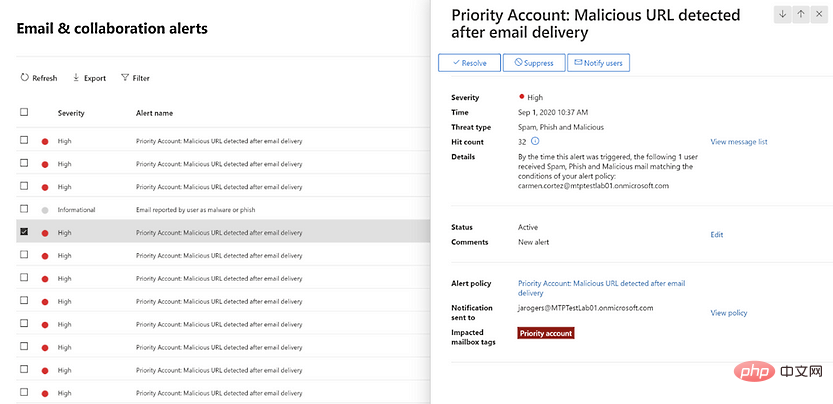Suppress this alert

(534, 63)
